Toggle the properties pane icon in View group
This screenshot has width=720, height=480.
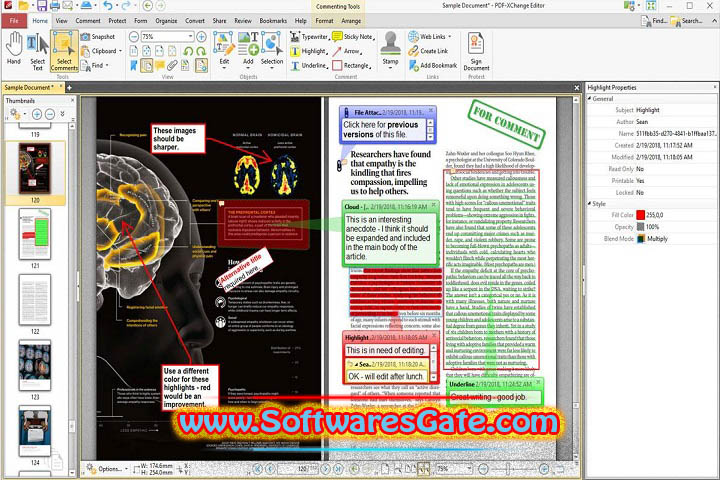201,66
